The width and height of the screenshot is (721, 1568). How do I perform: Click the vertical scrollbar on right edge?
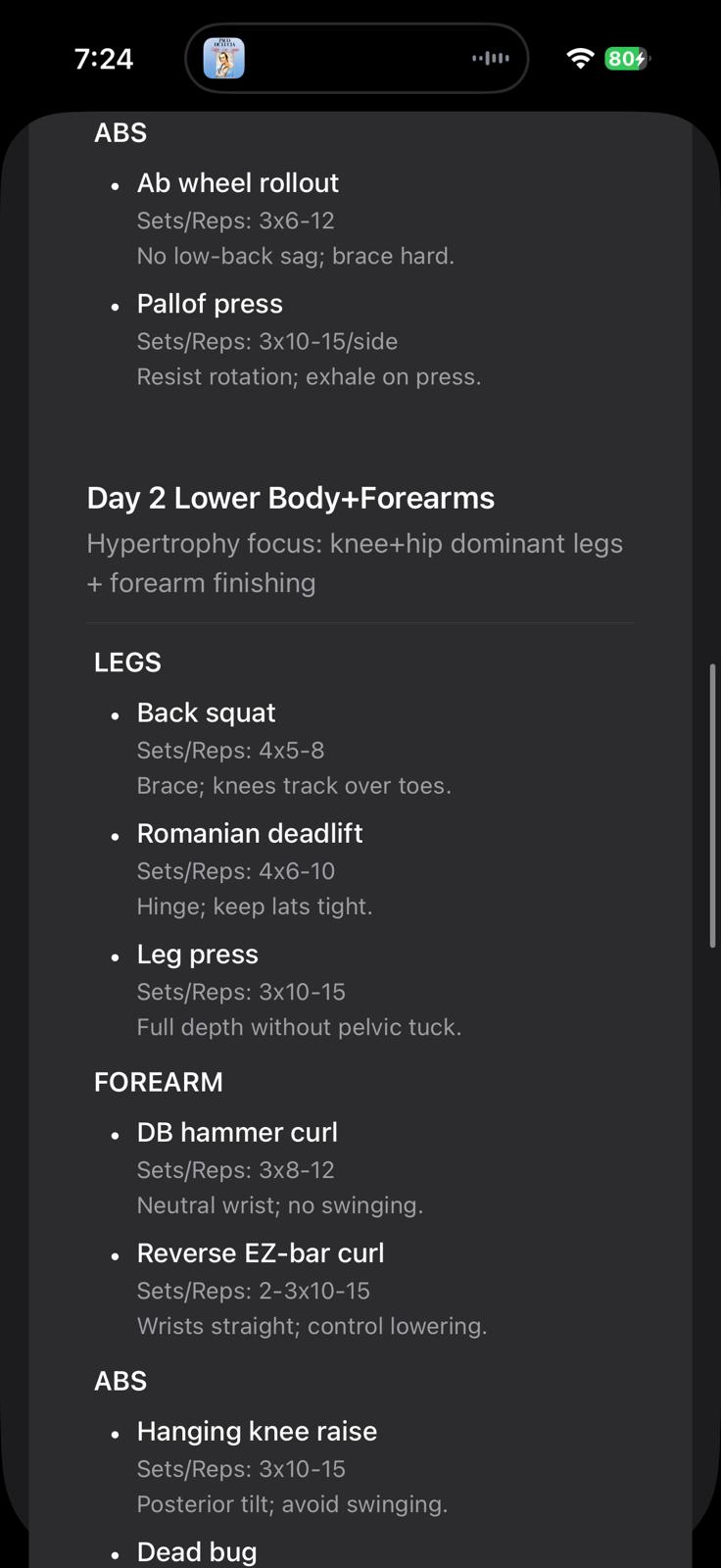click(x=712, y=806)
